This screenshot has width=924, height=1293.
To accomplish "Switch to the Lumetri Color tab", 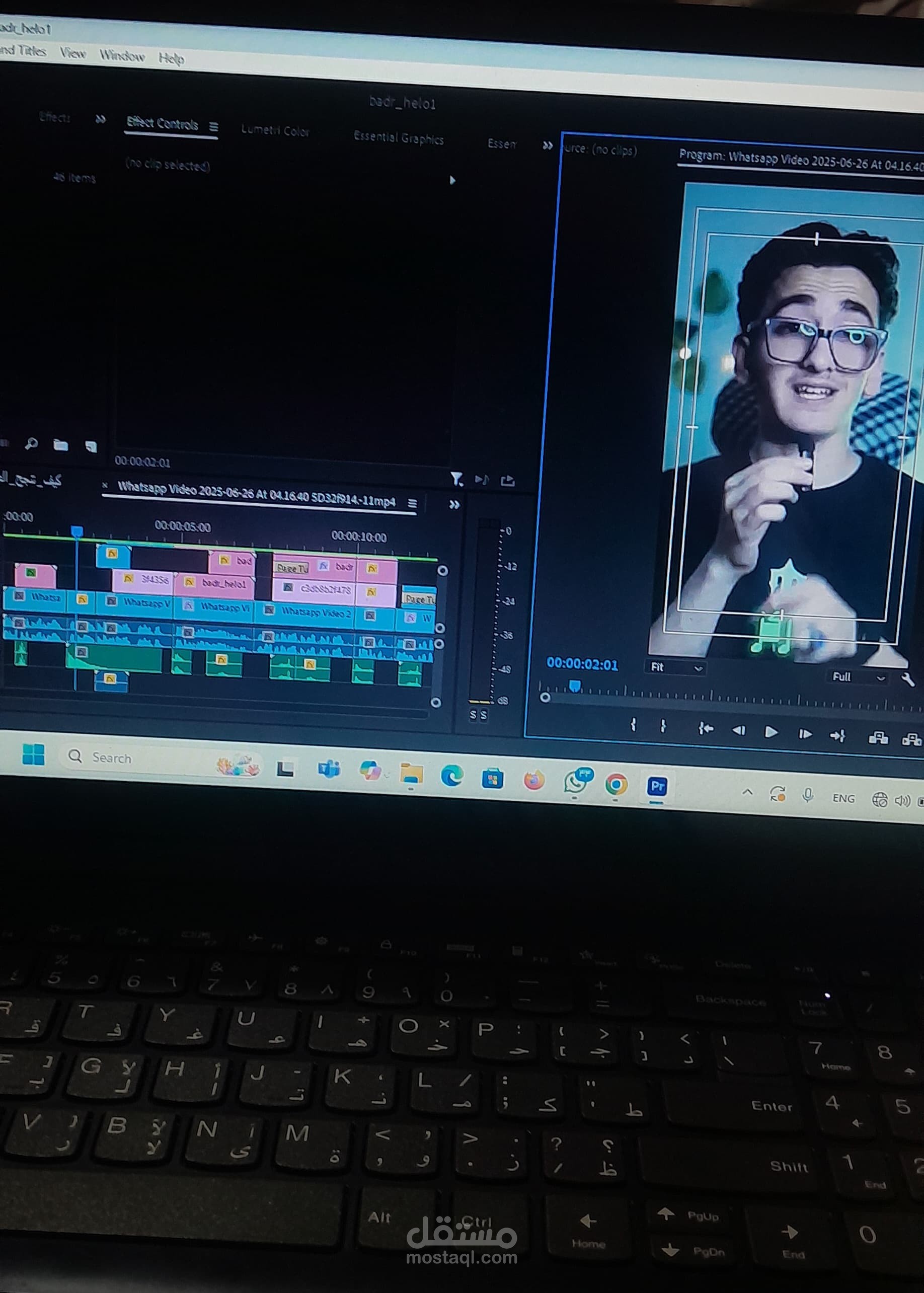I will point(275,130).
